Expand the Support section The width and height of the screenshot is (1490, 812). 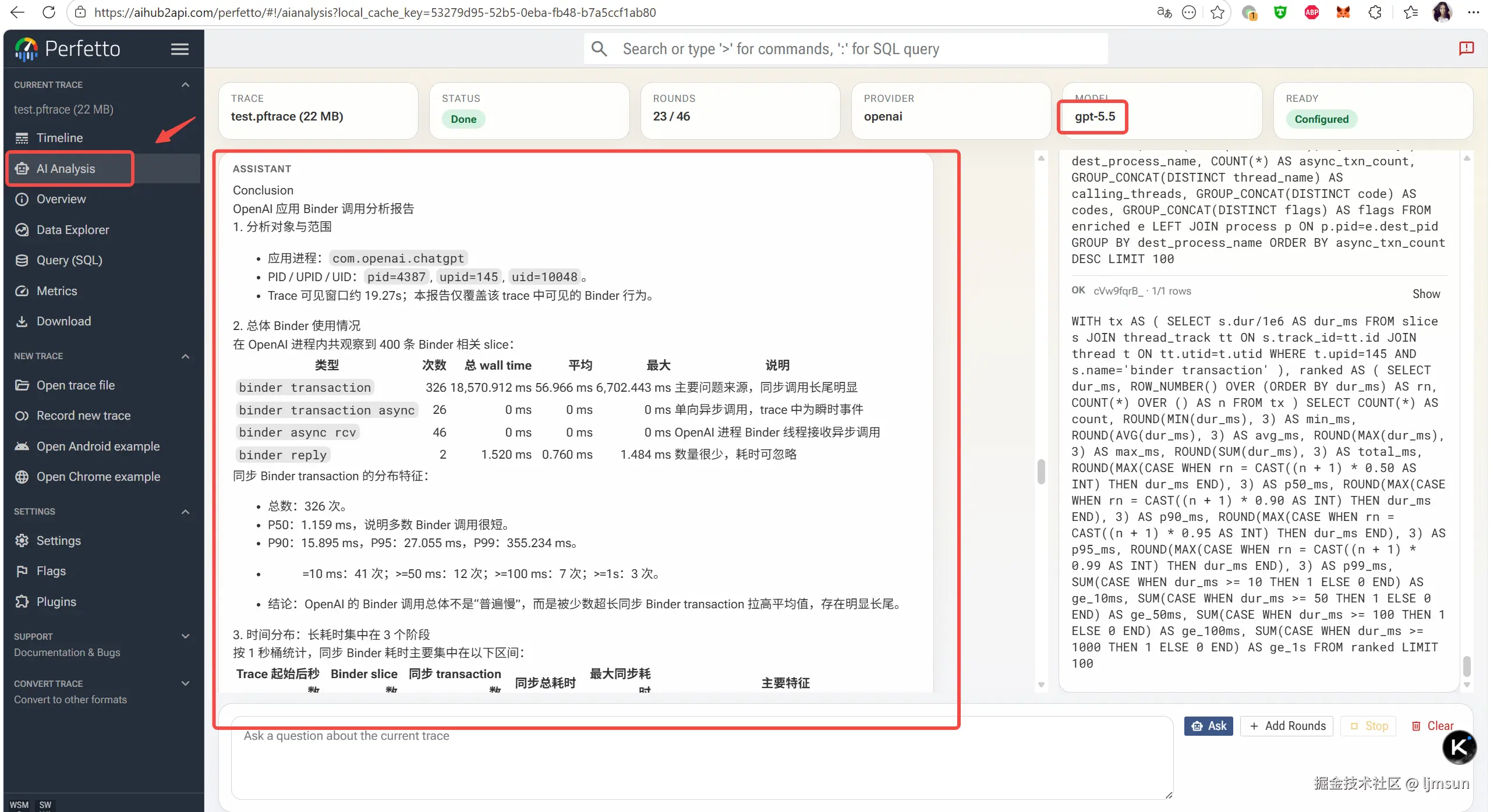[x=185, y=636]
